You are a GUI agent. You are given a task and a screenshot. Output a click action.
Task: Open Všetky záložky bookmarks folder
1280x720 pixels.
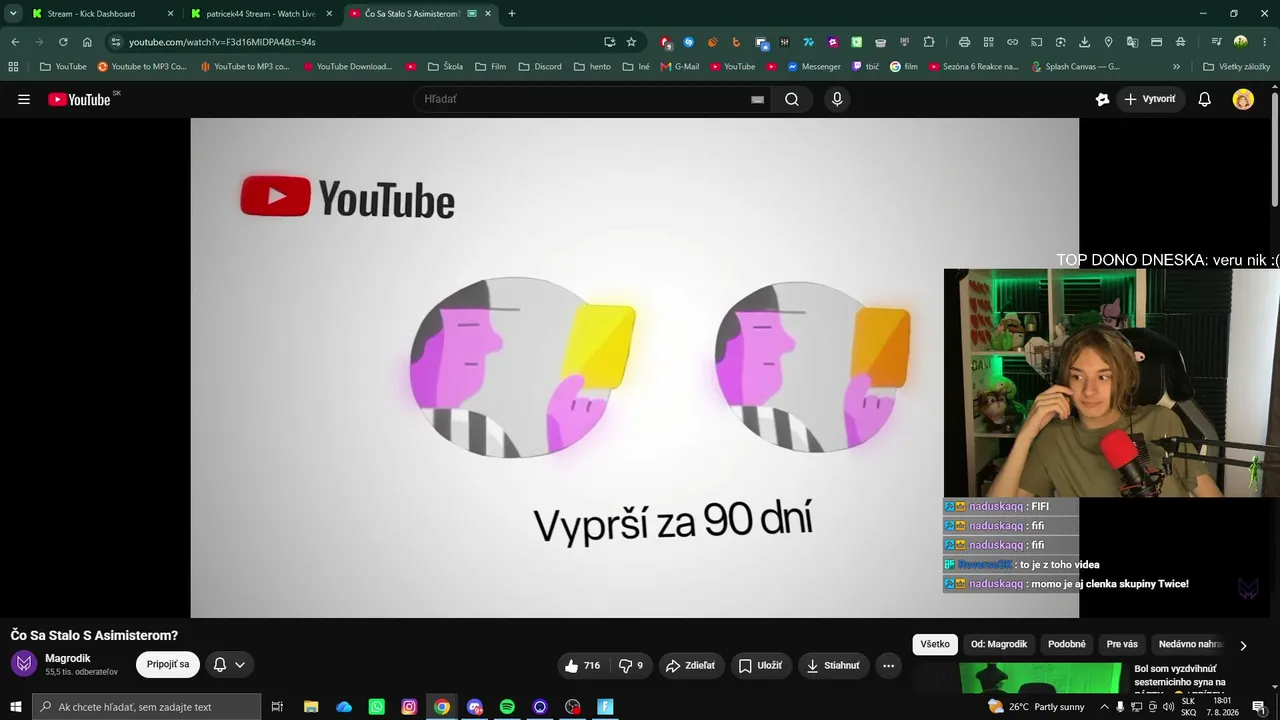coord(1237,67)
